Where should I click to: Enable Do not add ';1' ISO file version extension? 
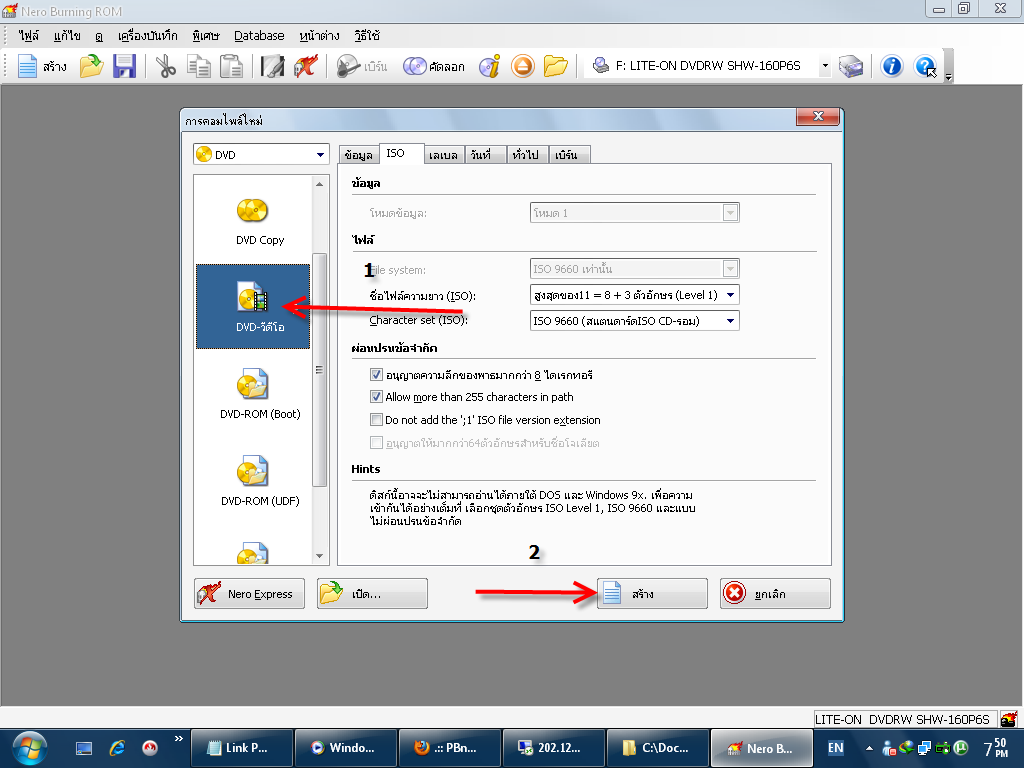coord(376,419)
